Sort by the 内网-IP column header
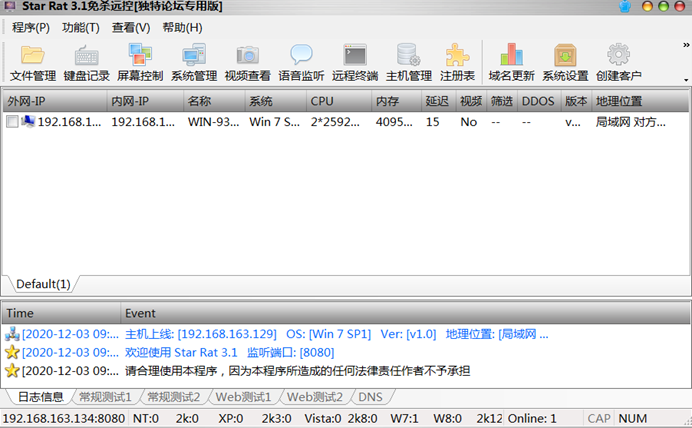The height and width of the screenshot is (428, 692). (145, 101)
